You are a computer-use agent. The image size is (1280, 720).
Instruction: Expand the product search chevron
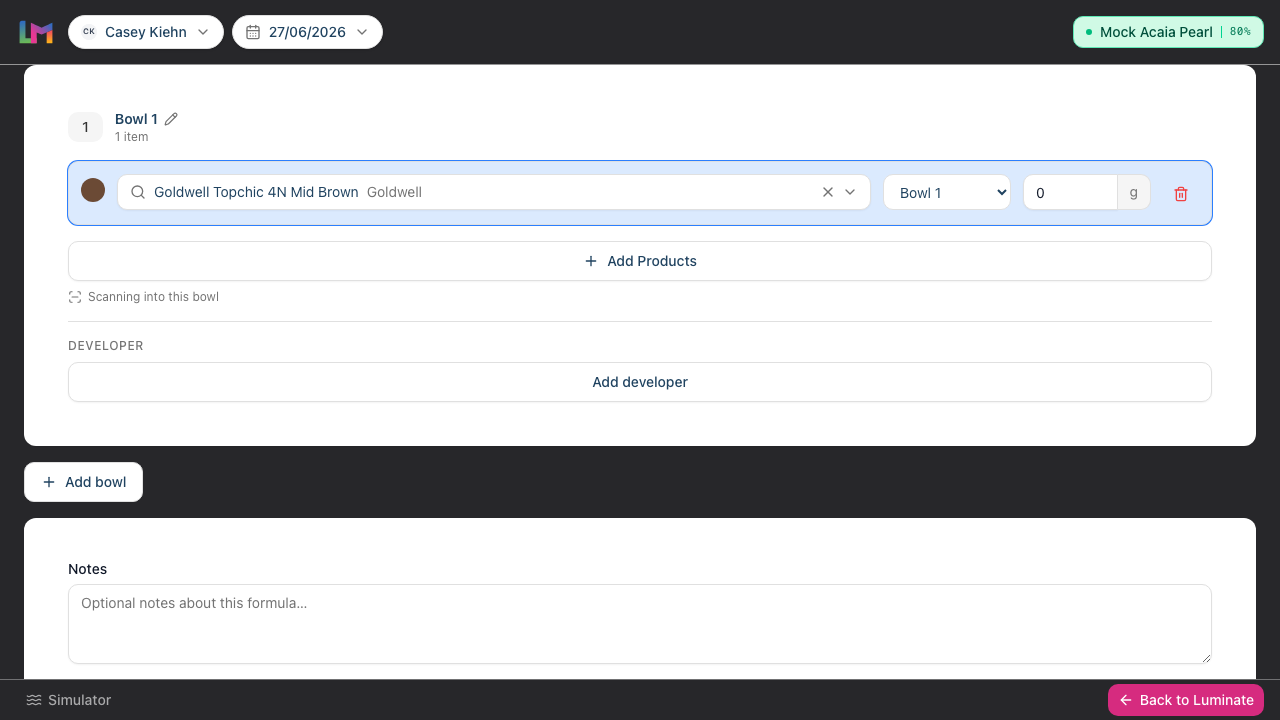click(851, 192)
